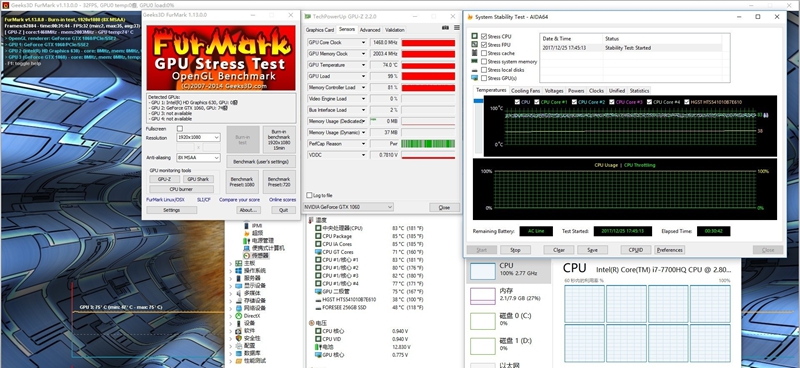This screenshot has width=800, height=368.
Task: Click the 数据库 database icon in tree
Action: click(239, 353)
